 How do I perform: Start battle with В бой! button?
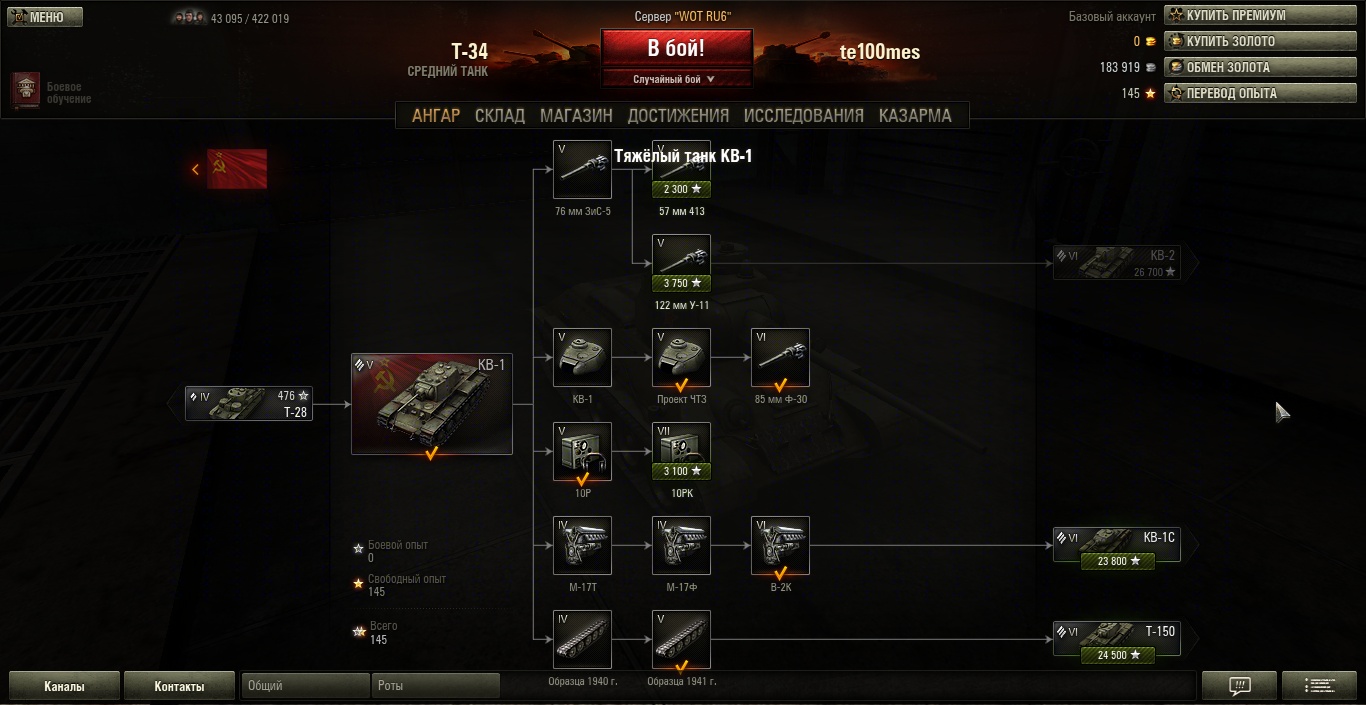[x=676, y=48]
